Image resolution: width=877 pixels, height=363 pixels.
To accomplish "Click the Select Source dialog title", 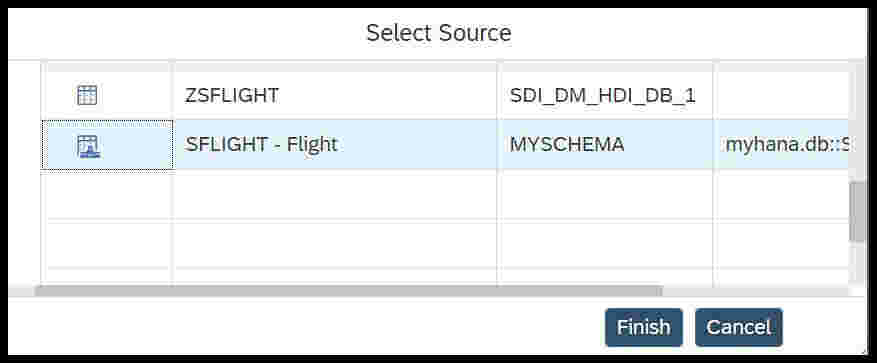I will pos(438,33).
